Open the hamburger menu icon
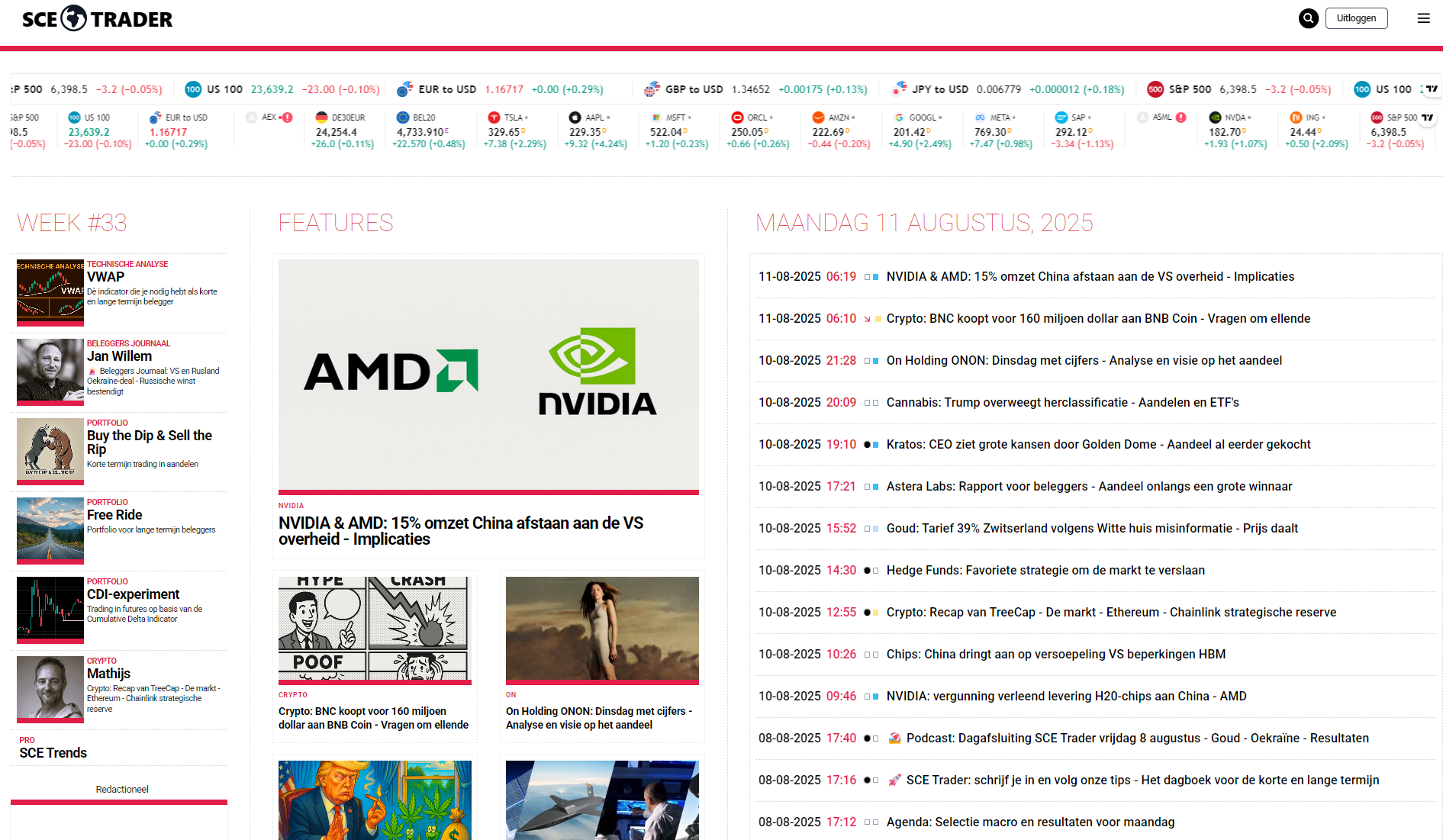The width and height of the screenshot is (1443, 840). click(x=1423, y=18)
